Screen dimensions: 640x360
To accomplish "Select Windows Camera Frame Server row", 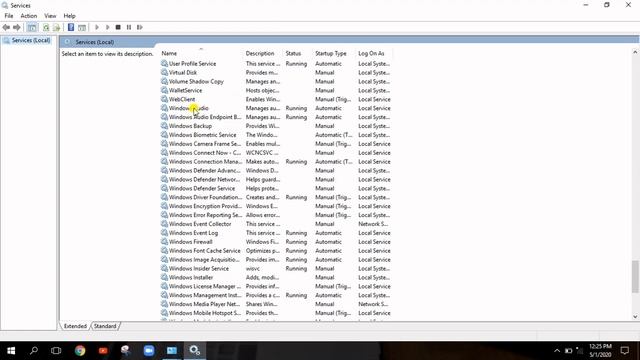I will [276, 144].
